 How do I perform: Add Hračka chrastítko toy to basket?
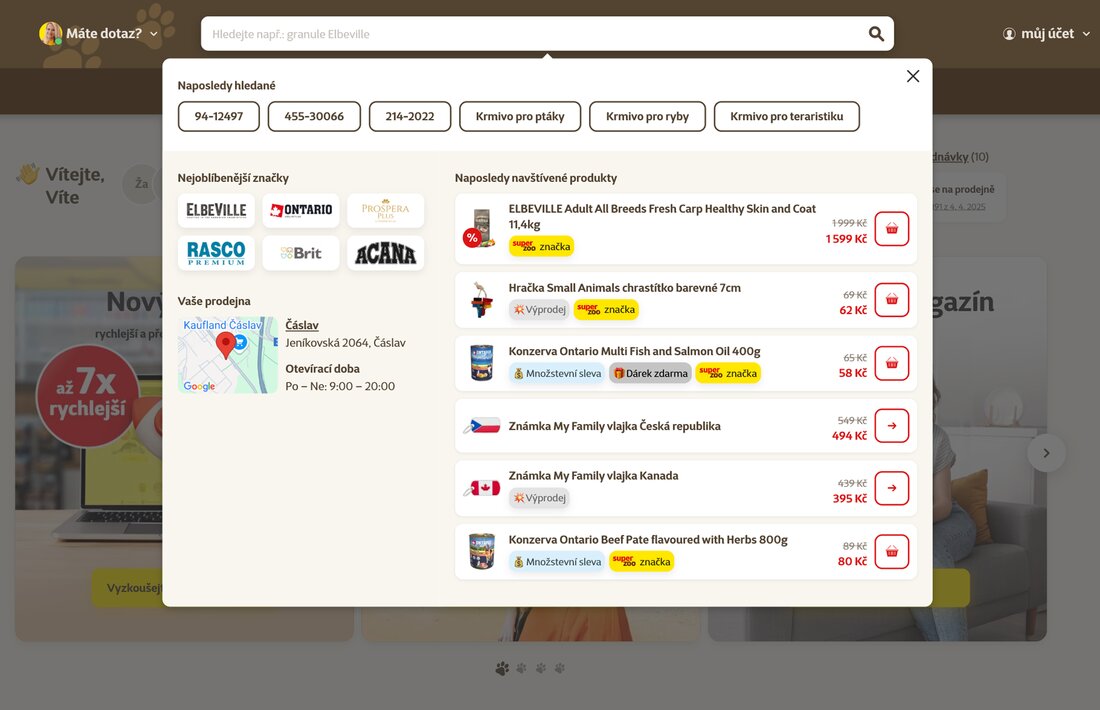pyautogui.click(x=891, y=300)
